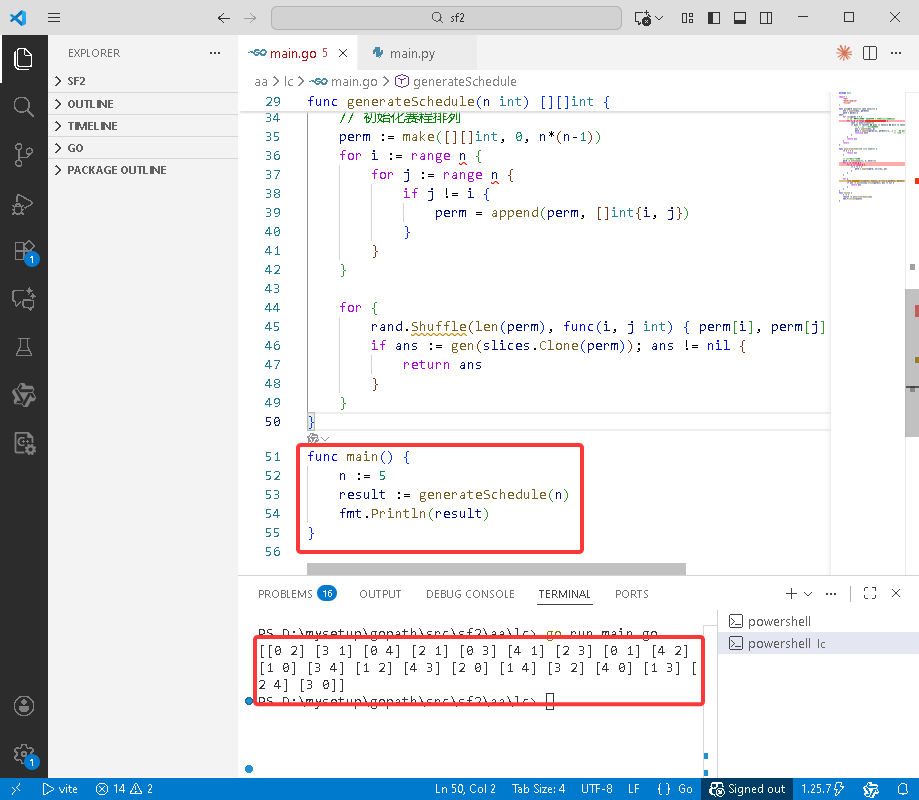919x800 pixels.
Task: Toggle the secondary side bar
Action: tap(766, 18)
